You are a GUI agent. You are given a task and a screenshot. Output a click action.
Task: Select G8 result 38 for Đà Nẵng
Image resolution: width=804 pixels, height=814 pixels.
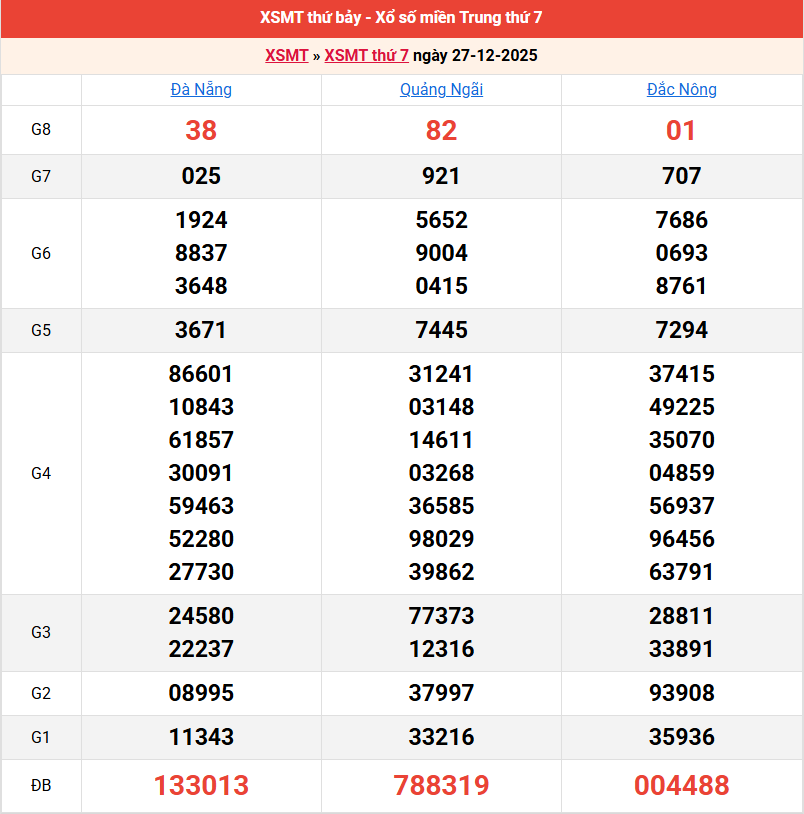pos(201,130)
